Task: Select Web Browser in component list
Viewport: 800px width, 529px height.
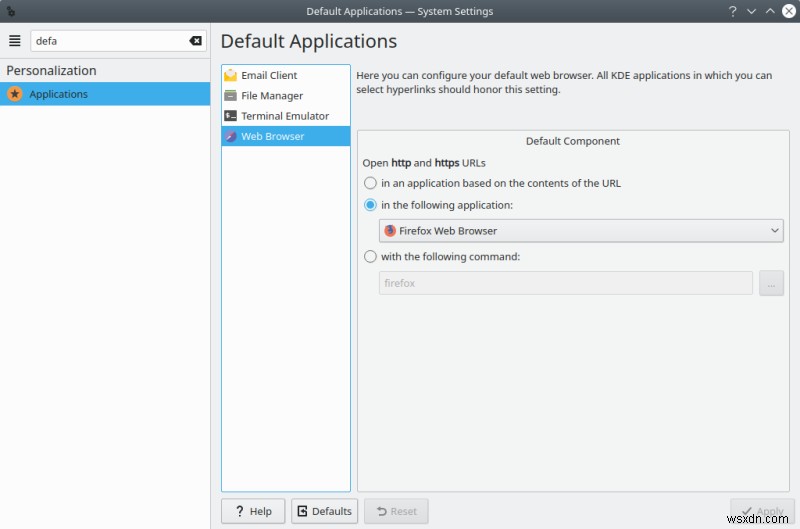Action: pos(286,136)
